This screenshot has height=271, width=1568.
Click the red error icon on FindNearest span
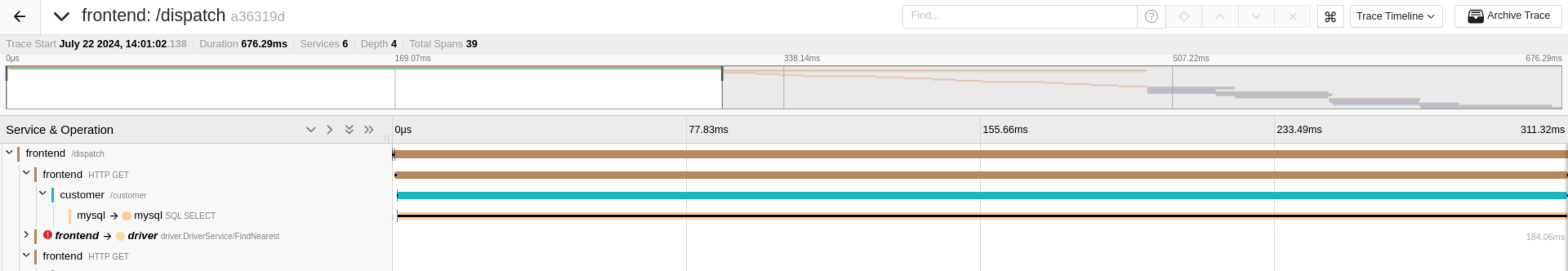47,235
